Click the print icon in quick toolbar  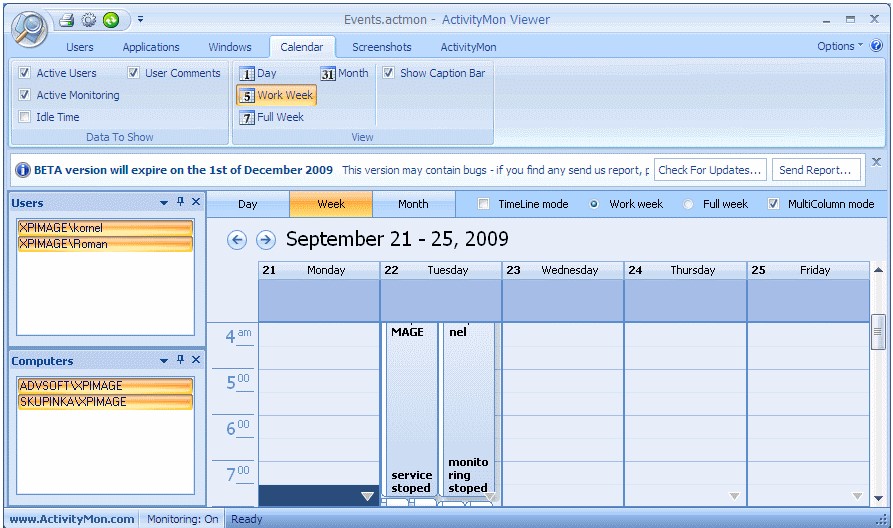pos(67,20)
